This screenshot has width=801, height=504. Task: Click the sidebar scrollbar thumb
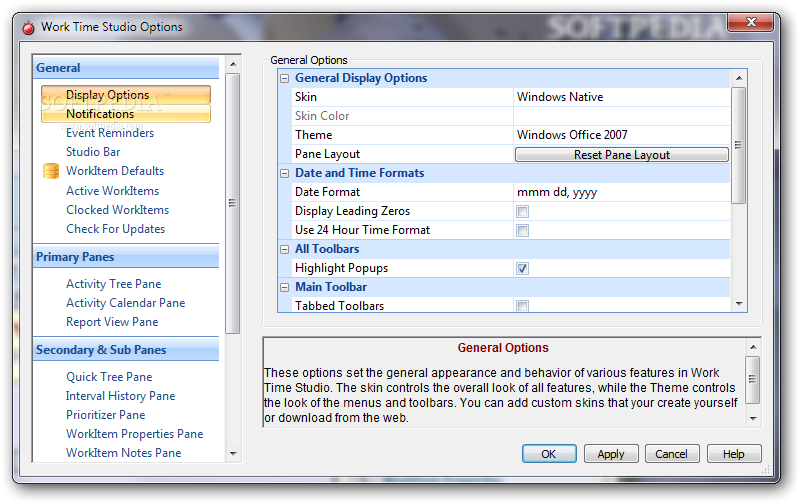(x=233, y=203)
